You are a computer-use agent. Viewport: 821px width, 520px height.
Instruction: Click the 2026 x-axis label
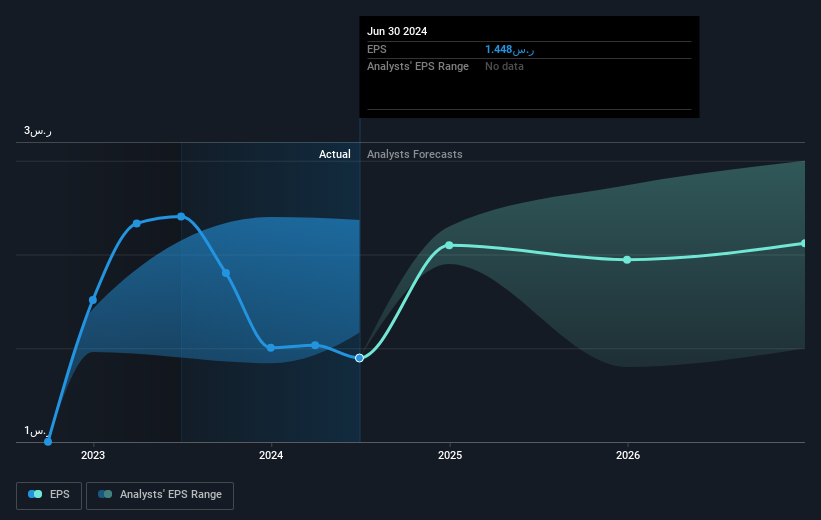click(628, 456)
